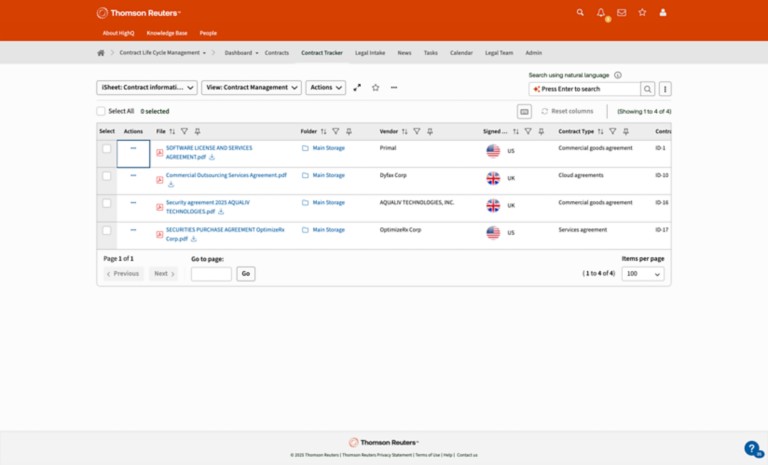Open notifications bell icon
This screenshot has height=465, width=768.
click(x=601, y=13)
